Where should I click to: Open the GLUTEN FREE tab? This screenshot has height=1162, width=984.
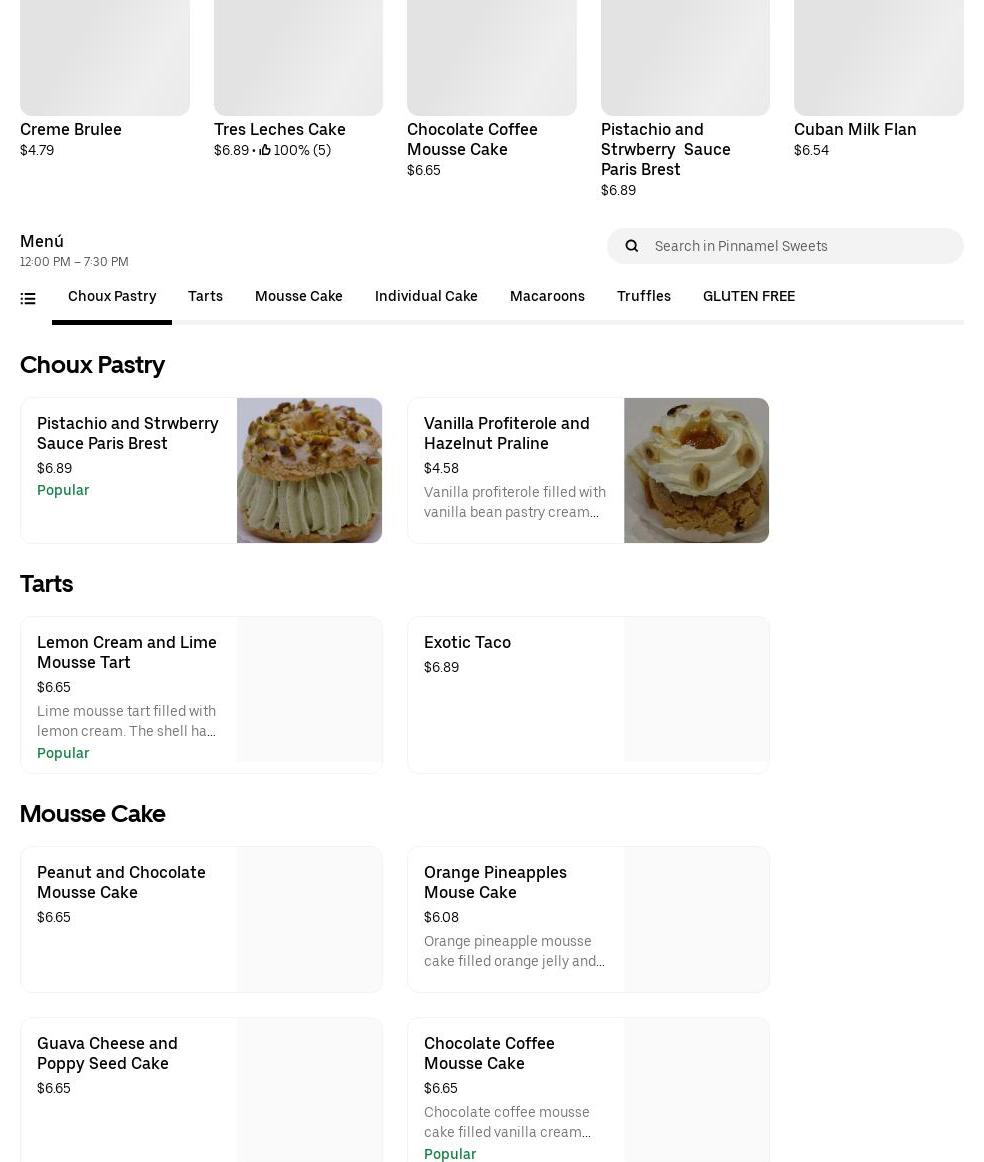748,296
